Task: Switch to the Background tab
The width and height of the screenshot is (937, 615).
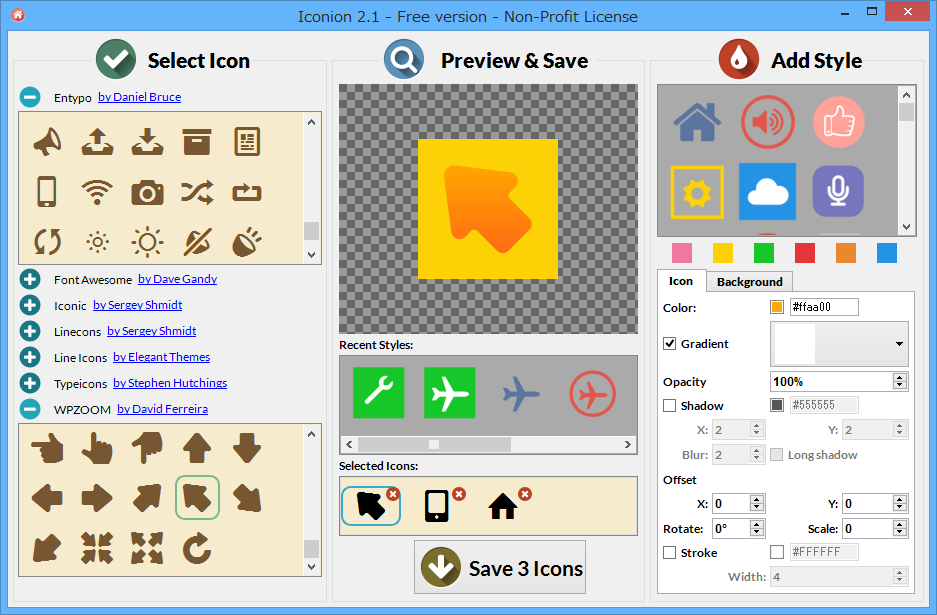Action: point(749,282)
